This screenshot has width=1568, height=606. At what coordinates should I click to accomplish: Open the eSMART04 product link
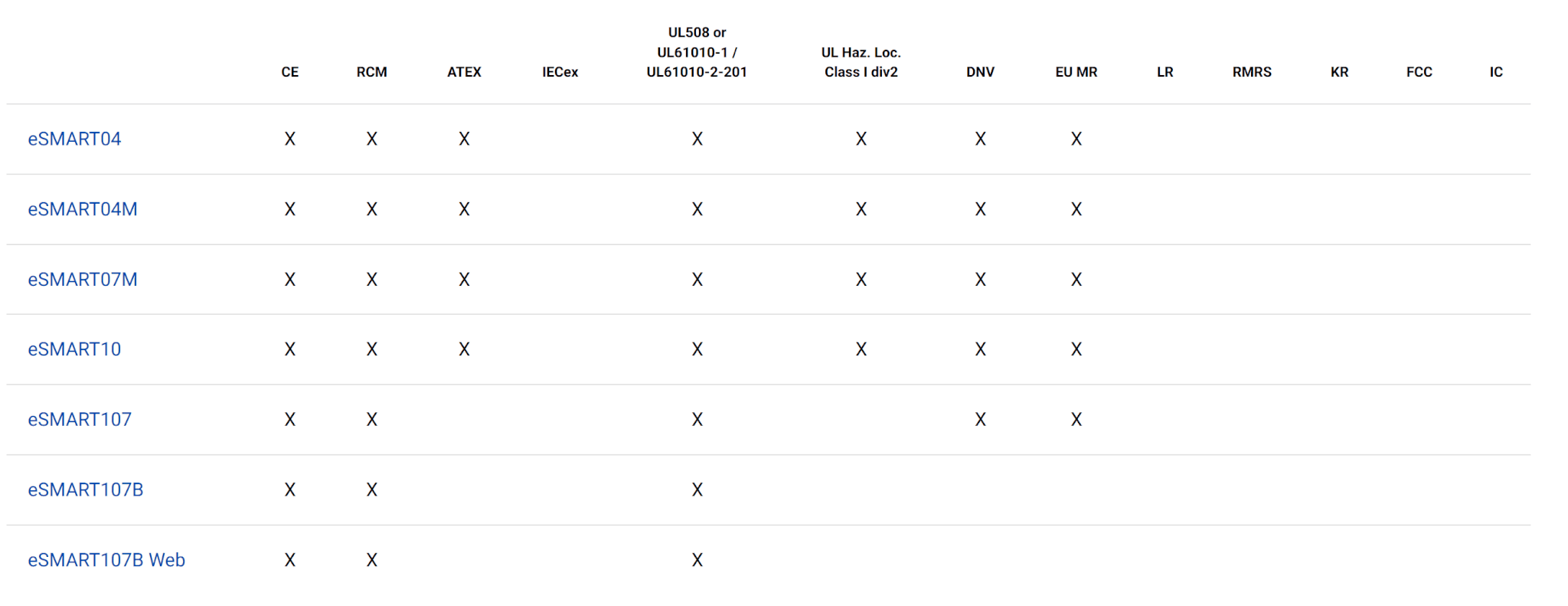point(74,139)
